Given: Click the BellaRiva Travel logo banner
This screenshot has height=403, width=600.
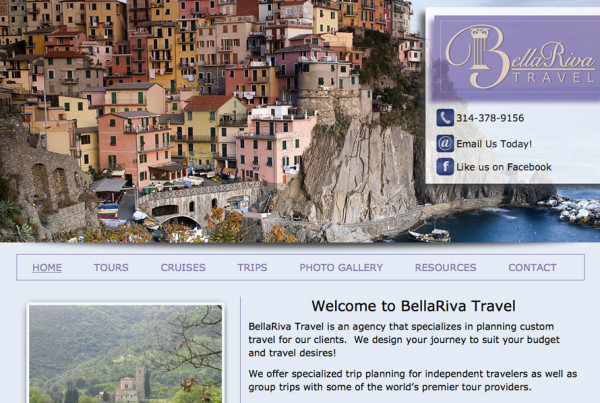Looking at the screenshot, I should [516, 58].
